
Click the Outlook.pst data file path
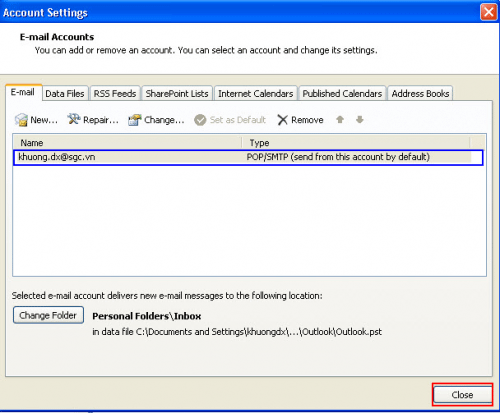pyautogui.click(x=237, y=332)
